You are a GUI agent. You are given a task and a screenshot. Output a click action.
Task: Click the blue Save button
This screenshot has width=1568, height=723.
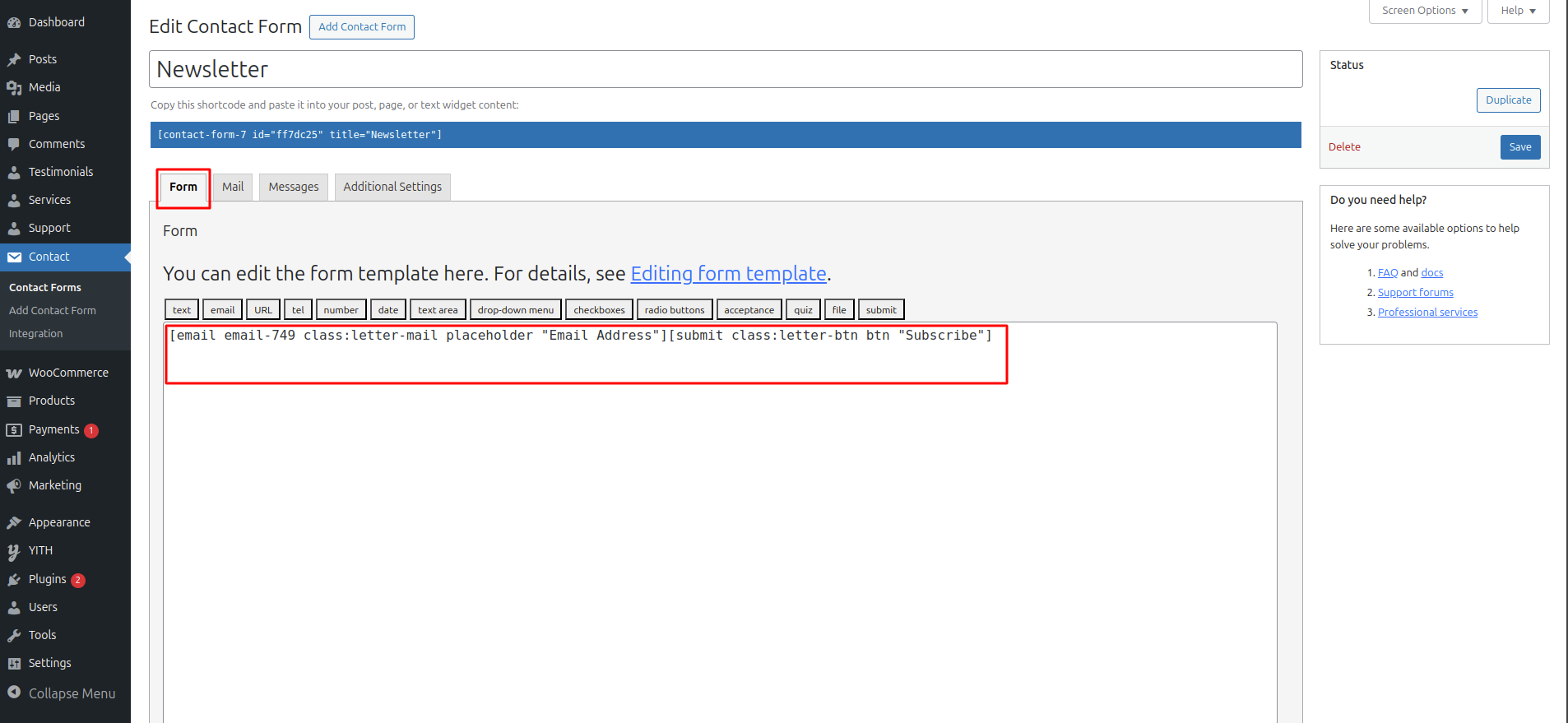1520,147
